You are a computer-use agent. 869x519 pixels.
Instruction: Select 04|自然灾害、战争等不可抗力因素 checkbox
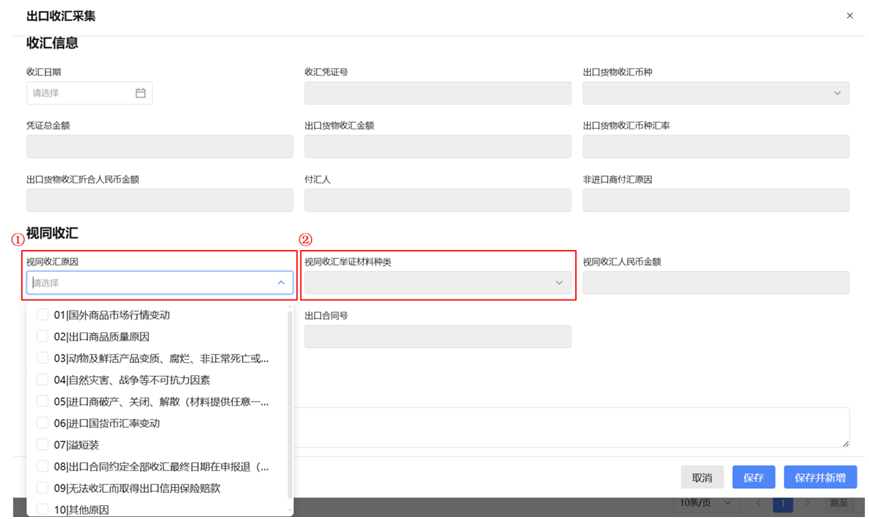pyautogui.click(x=43, y=380)
